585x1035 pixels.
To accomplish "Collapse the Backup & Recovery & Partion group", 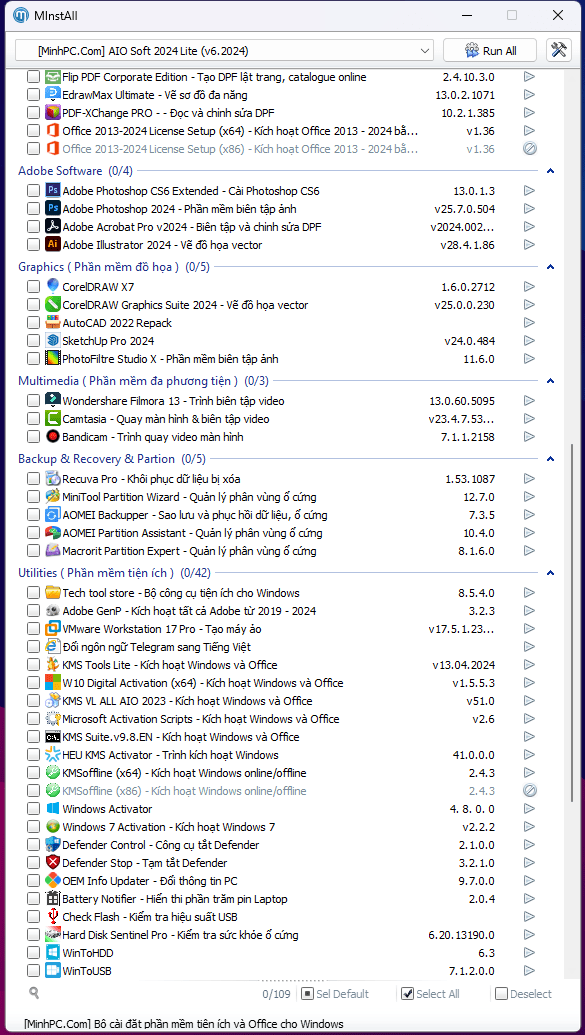I will coord(551,459).
